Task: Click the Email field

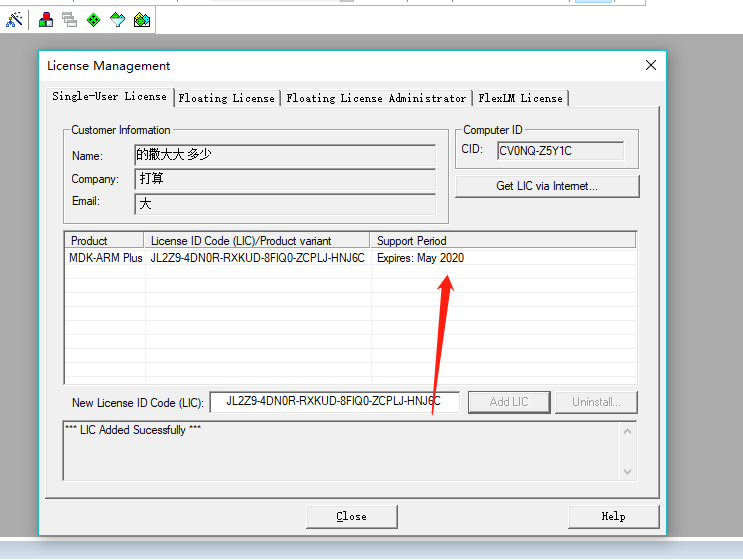Action: click(x=285, y=204)
